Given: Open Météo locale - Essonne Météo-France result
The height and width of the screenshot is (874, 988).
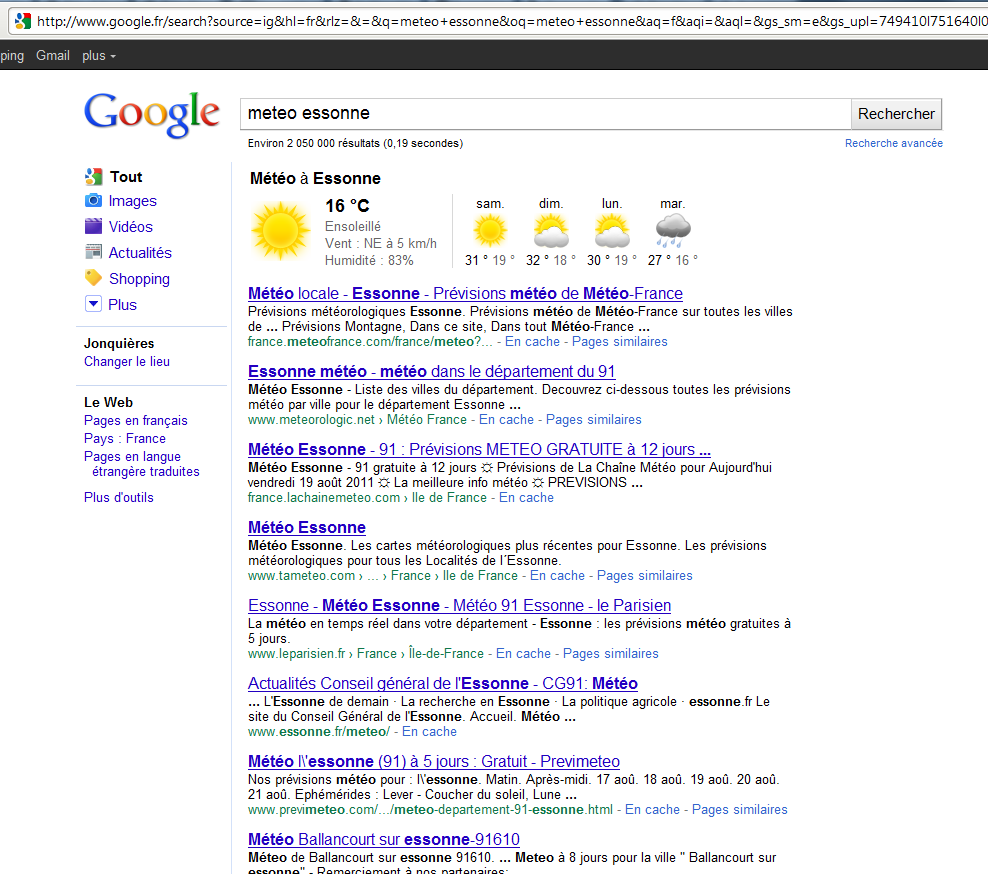Looking at the screenshot, I should 465,294.
